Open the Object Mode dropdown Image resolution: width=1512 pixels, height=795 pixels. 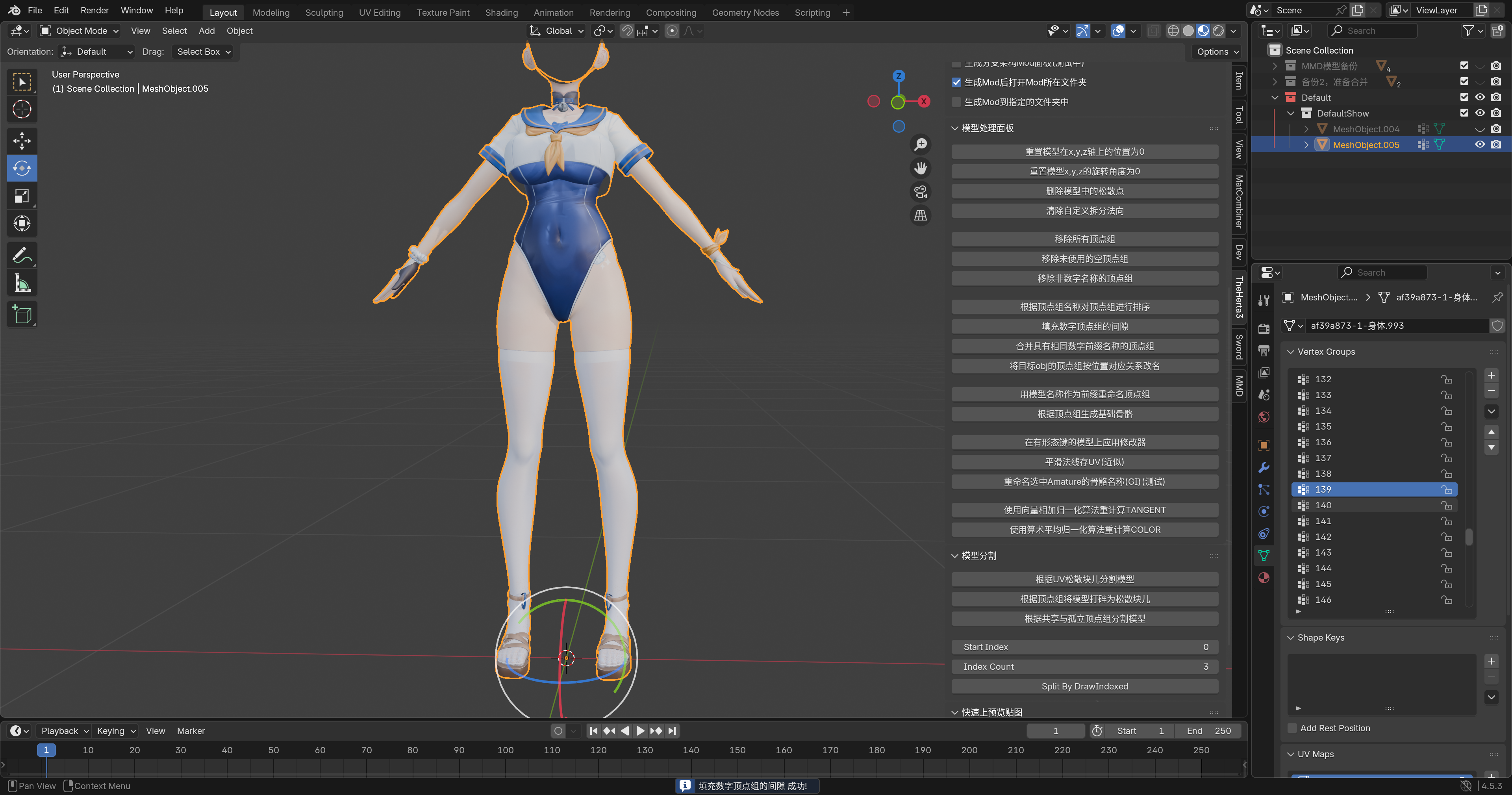point(79,31)
